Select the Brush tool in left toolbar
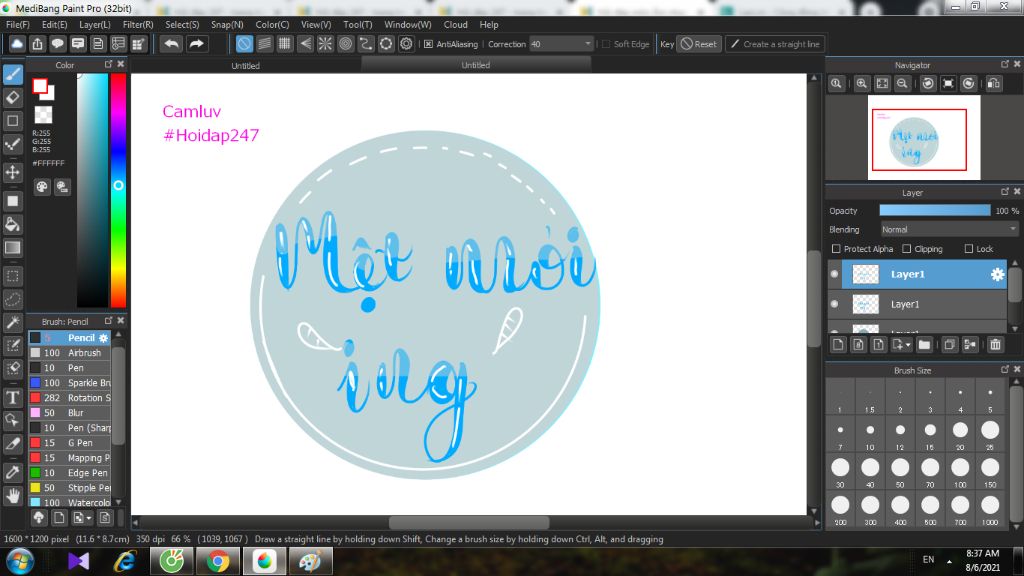The height and width of the screenshot is (576, 1024). pyautogui.click(x=12, y=74)
